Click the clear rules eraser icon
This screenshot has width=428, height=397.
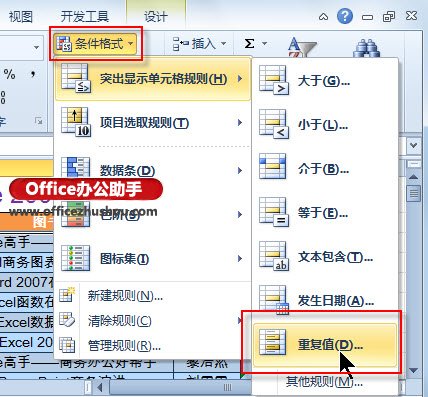[x=67, y=319]
